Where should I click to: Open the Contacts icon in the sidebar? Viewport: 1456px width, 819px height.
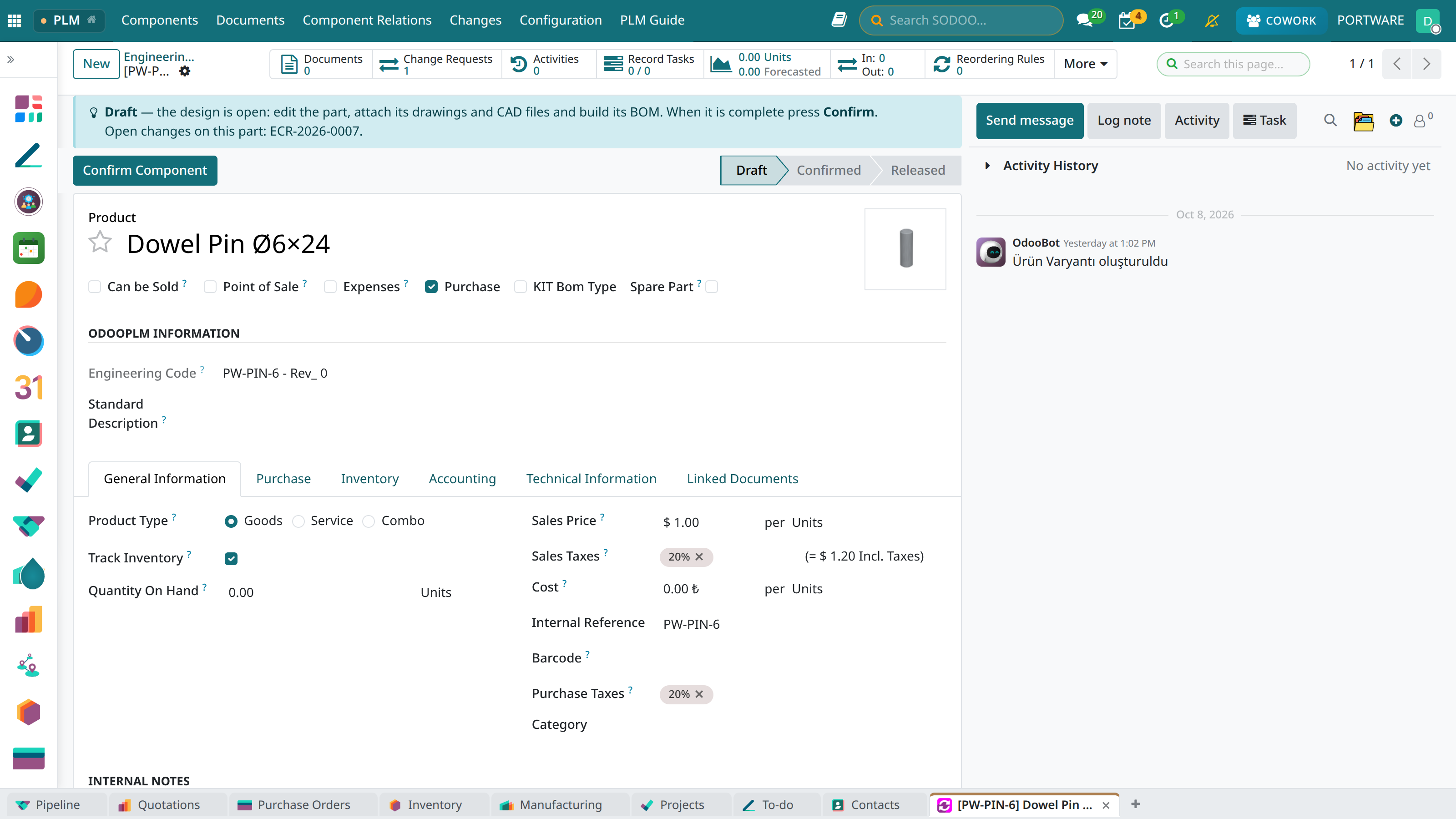(x=28, y=434)
